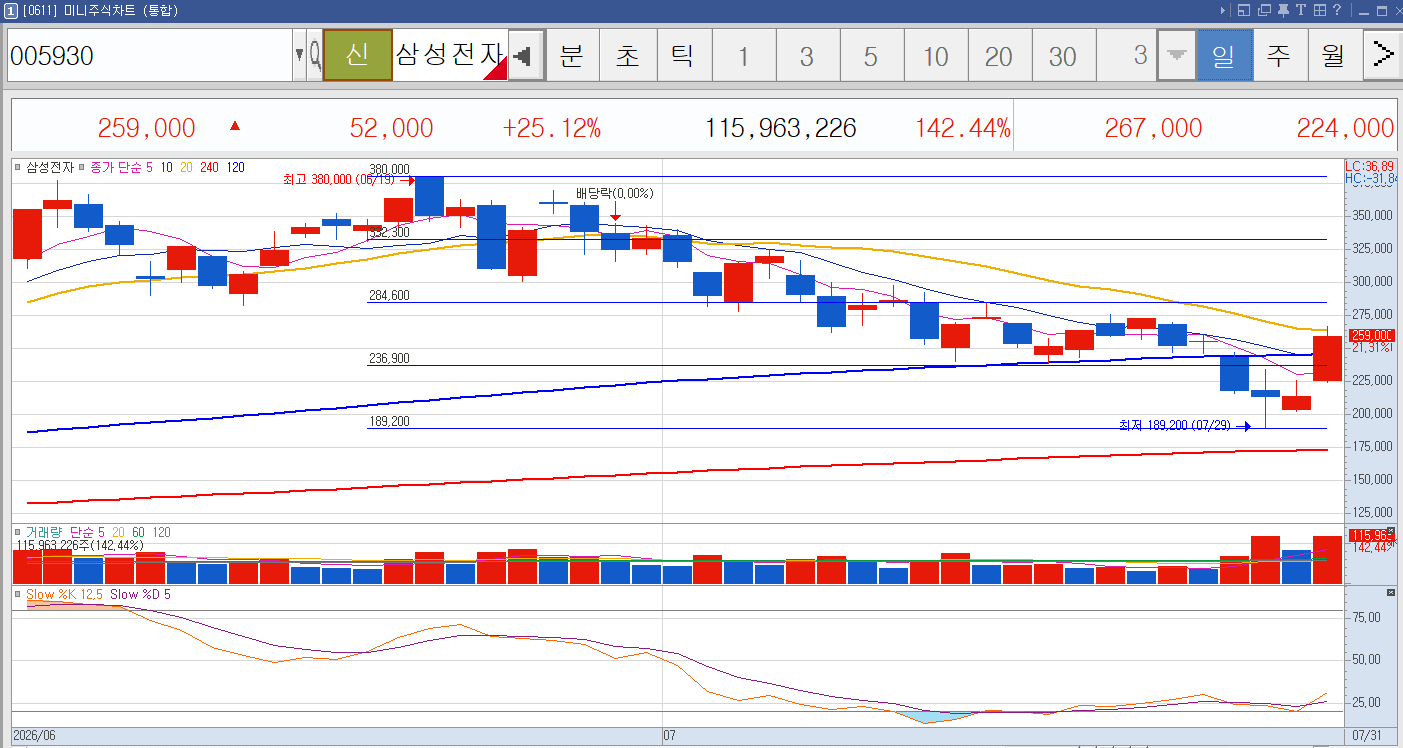1403x748 pixels.
Task: Click the red 259,000 price tag on y-axis
Action: (1371, 336)
